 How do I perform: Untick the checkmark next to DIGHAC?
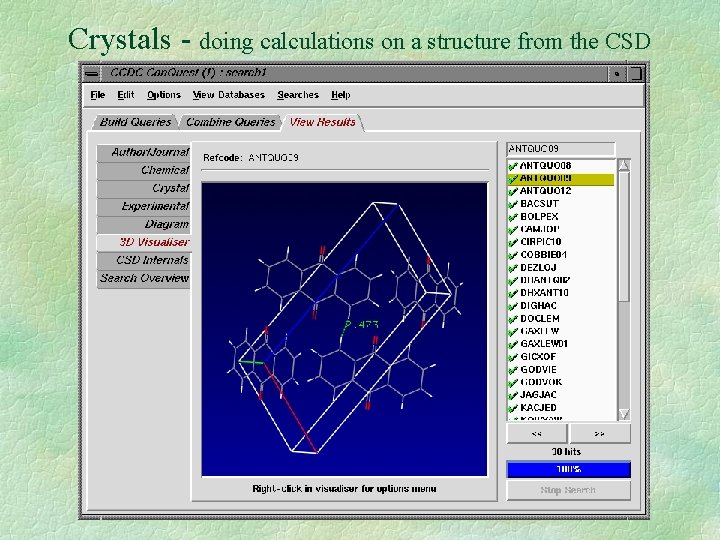(513, 306)
